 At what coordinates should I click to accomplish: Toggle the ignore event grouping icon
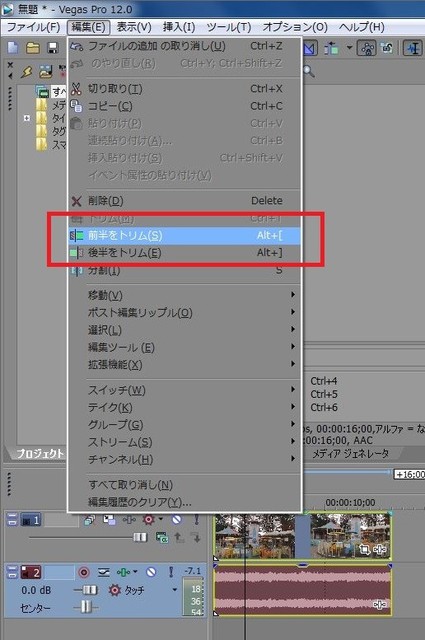coord(386,48)
